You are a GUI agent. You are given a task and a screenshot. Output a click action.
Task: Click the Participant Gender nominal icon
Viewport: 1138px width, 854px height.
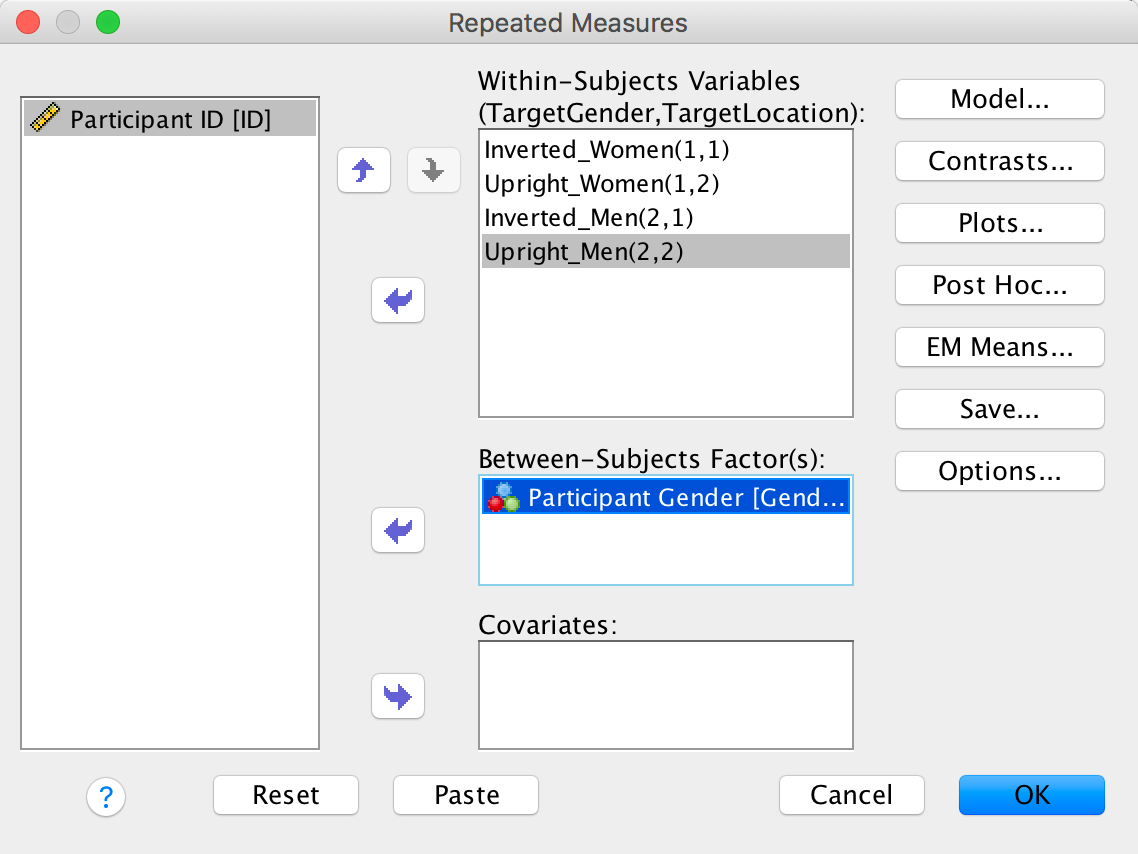(x=504, y=497)
